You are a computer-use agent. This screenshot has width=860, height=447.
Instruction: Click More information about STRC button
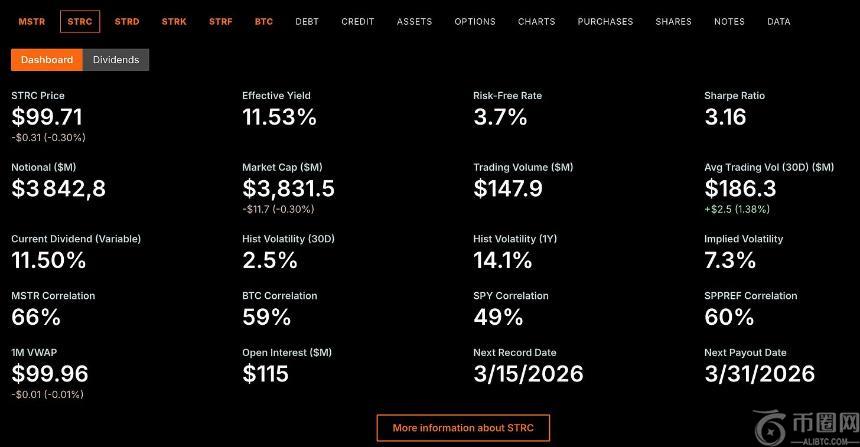[x=463, y=428]
